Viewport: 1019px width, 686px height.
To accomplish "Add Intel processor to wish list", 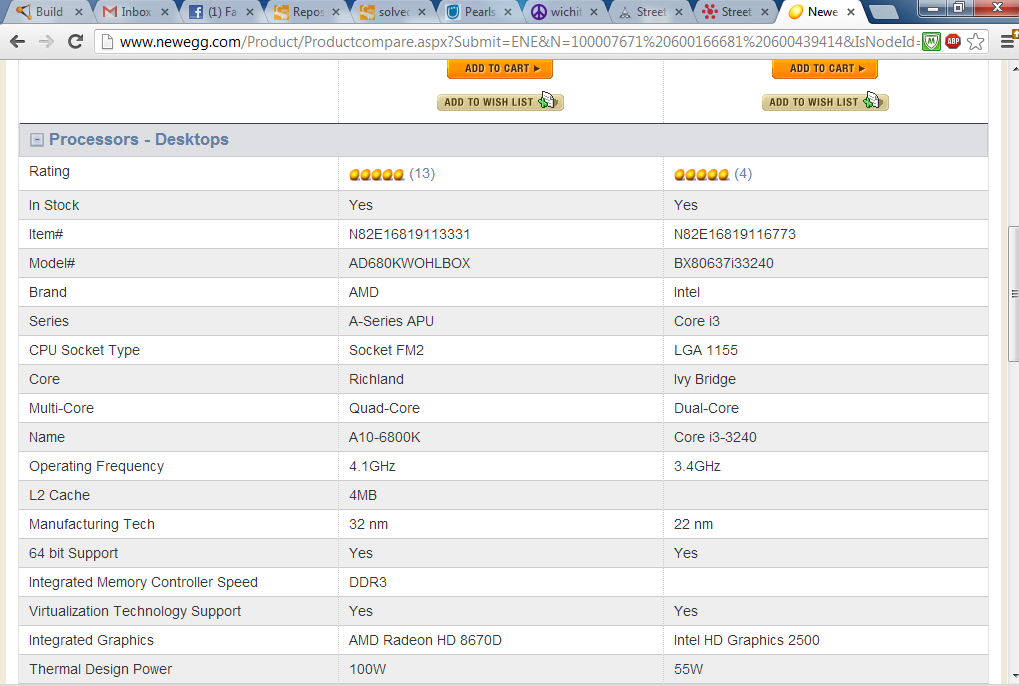I will coord(825,102).
